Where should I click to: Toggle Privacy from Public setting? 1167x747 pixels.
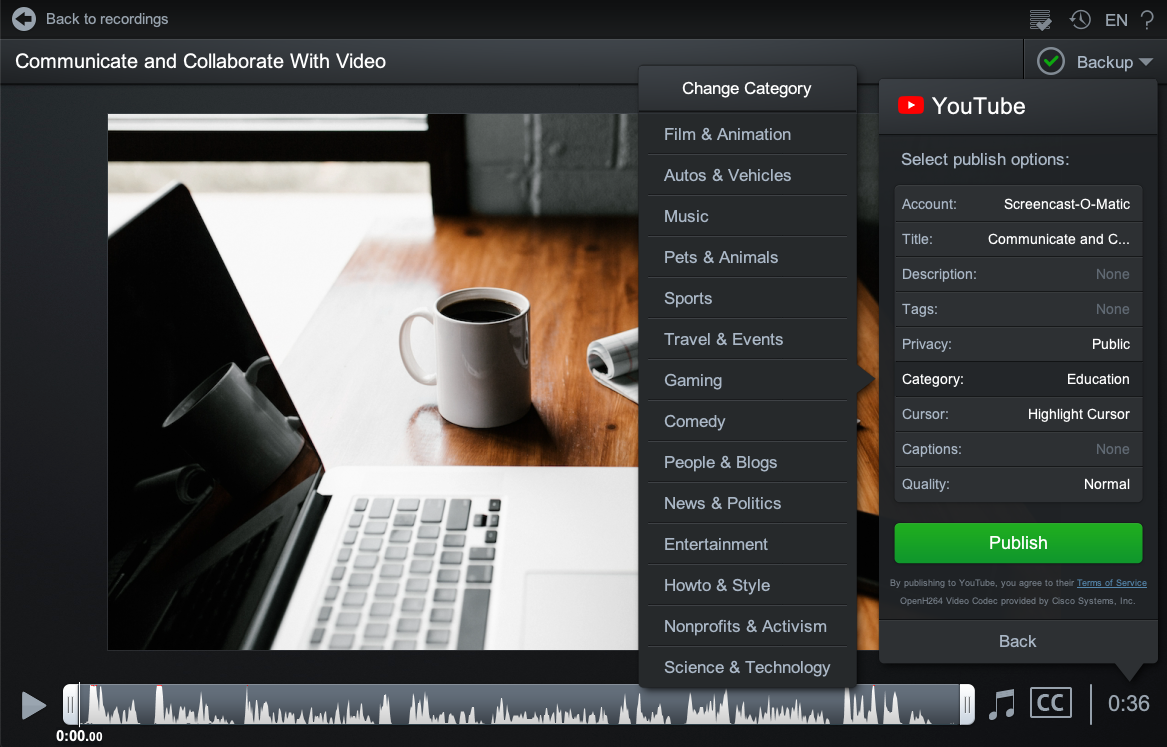click(1018, 344)
